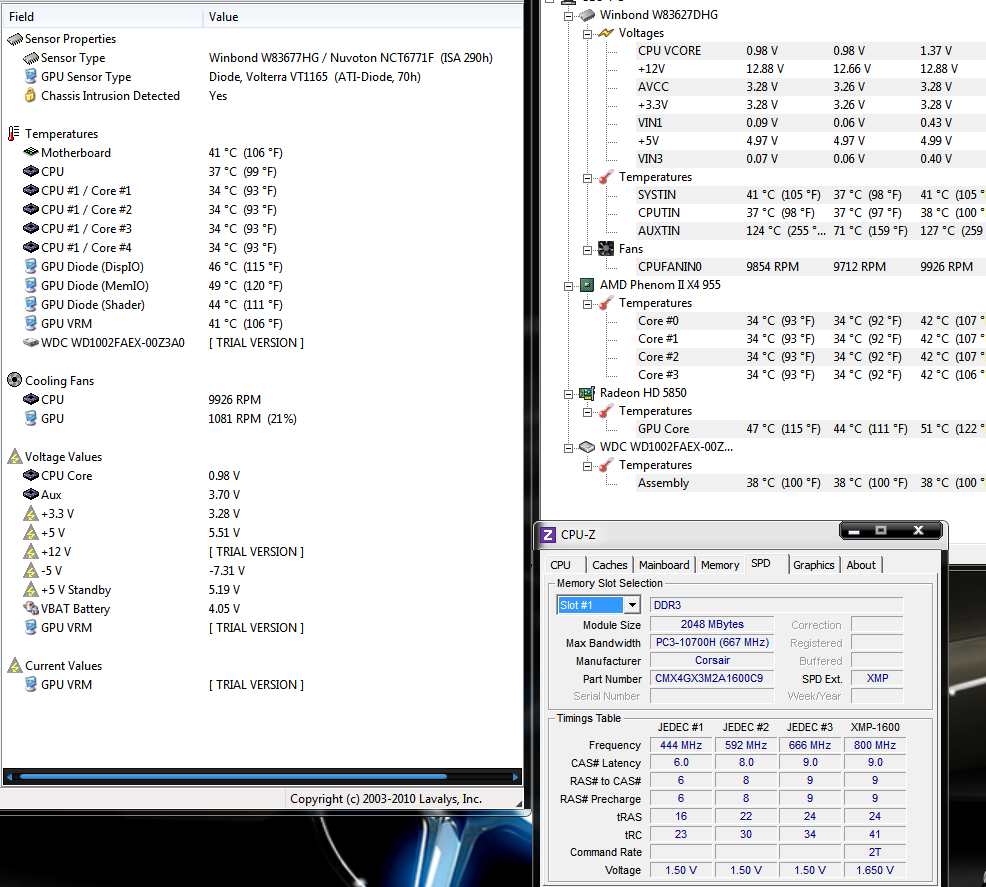Collapse the Voltages node in HWMonitor
Image resolution: width=986 pixels, height=887 pixels.
pyautogui.click(x=587, y=34)
